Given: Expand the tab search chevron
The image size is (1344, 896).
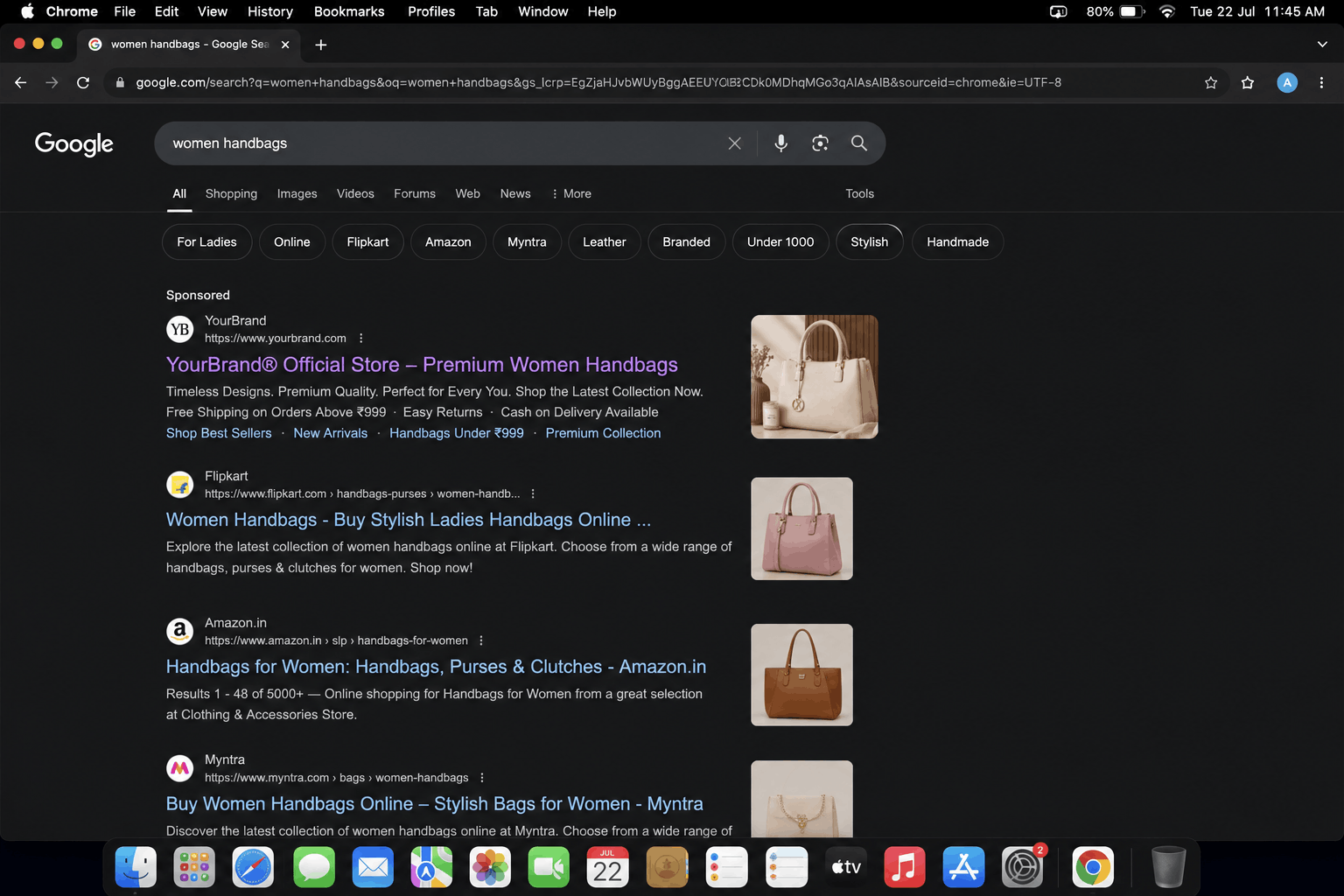Looking at the screenshot, I should pyautogui.click(x=1322, y=45).
